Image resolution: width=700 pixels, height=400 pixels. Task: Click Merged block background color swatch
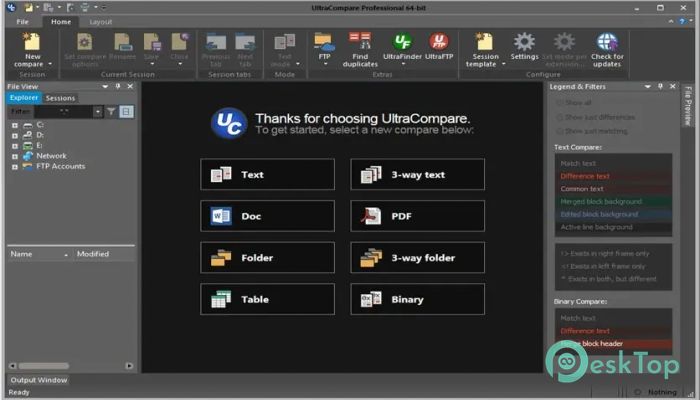[613, 201]
